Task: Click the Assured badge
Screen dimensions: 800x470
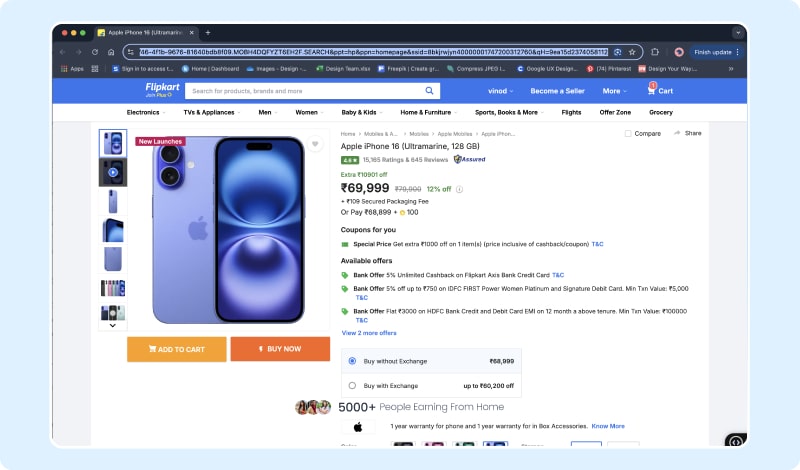Action: 469,159
